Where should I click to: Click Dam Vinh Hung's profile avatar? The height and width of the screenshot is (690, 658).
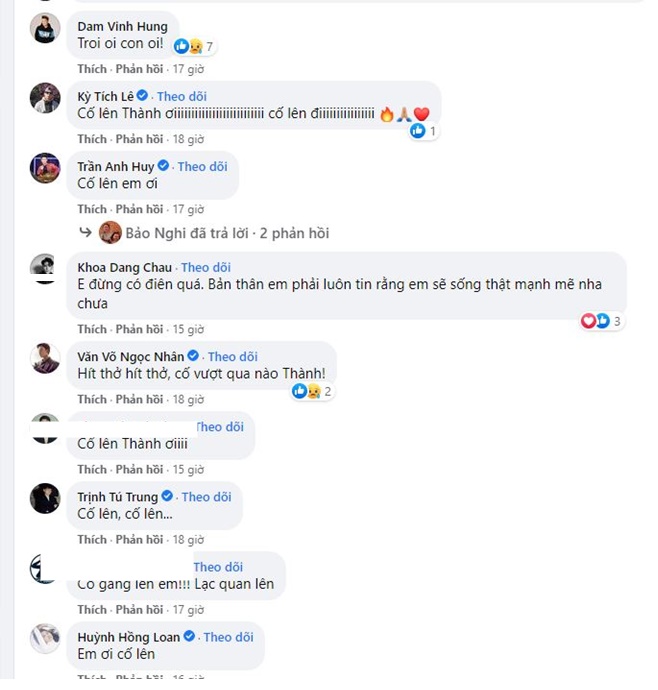pyautogui.click(x=45, y=29)
